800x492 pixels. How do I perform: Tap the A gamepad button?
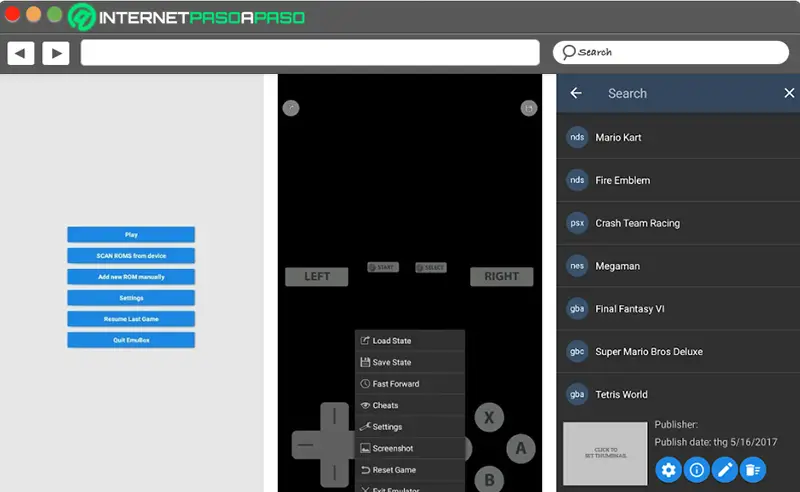click(x=521, y=449)
